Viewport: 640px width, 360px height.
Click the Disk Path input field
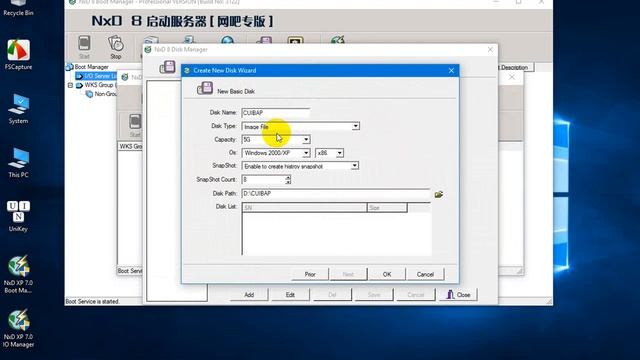click(336, 193)
